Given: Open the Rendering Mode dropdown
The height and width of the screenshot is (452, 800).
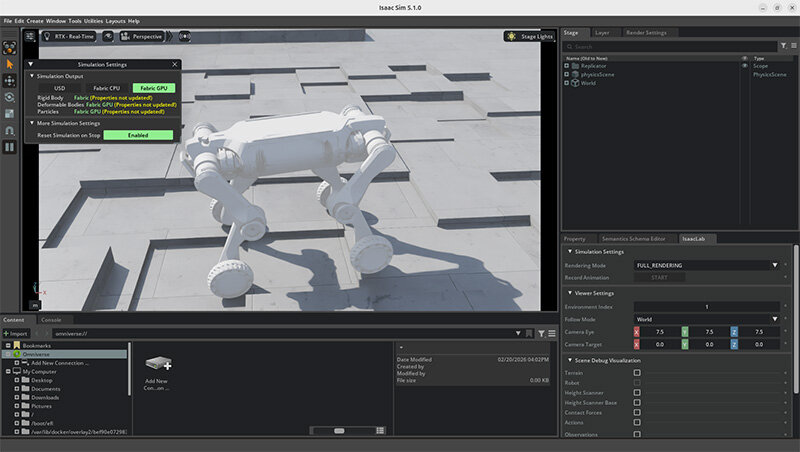Looking at the screenshot, I should pos(706,265).
